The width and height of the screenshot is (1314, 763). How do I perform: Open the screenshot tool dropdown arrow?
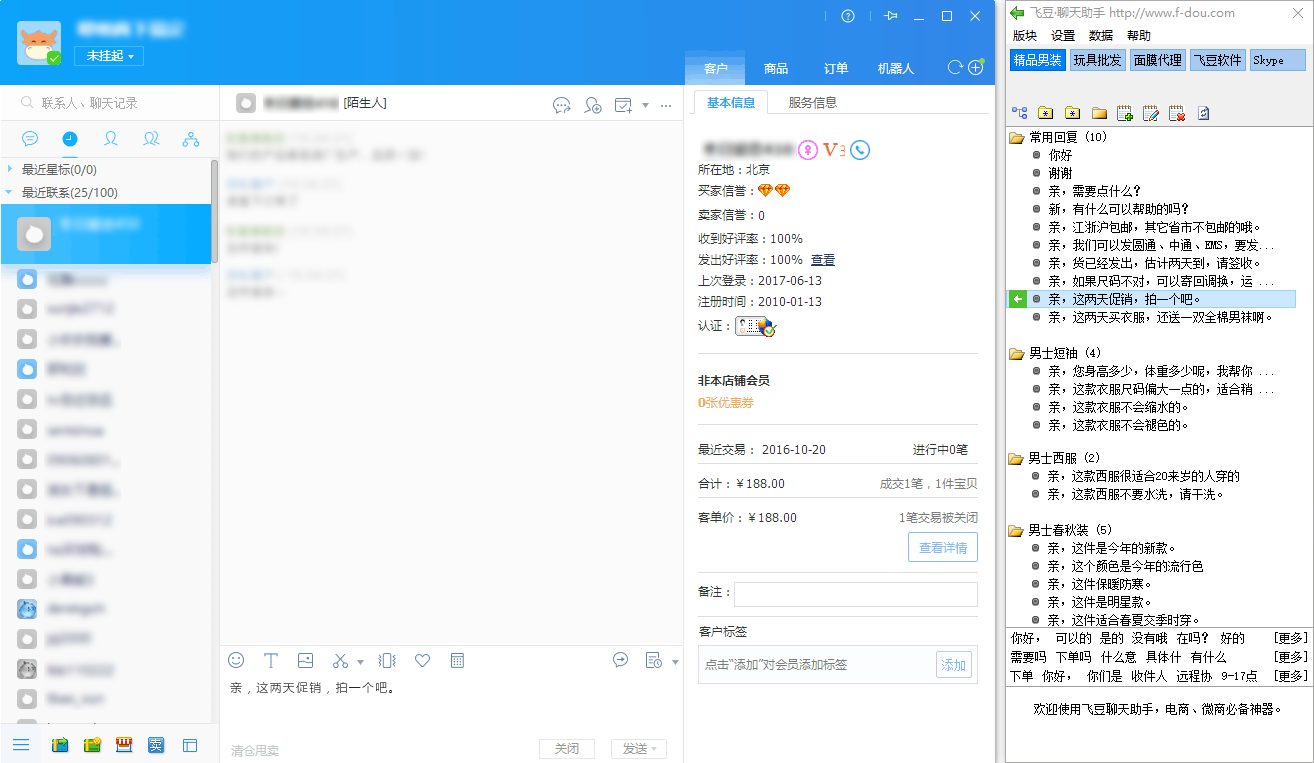pos(360,661)
